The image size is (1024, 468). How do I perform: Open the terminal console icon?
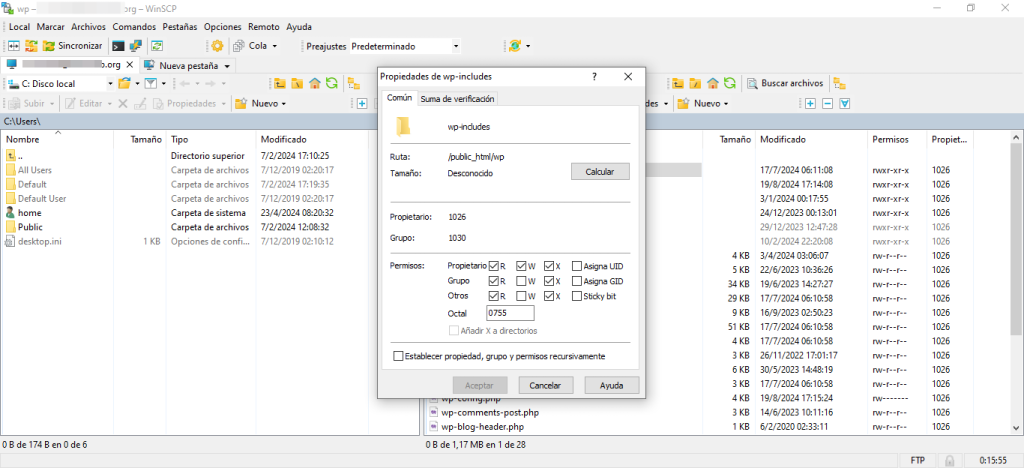pyautogui.click(x=118, y=46)
